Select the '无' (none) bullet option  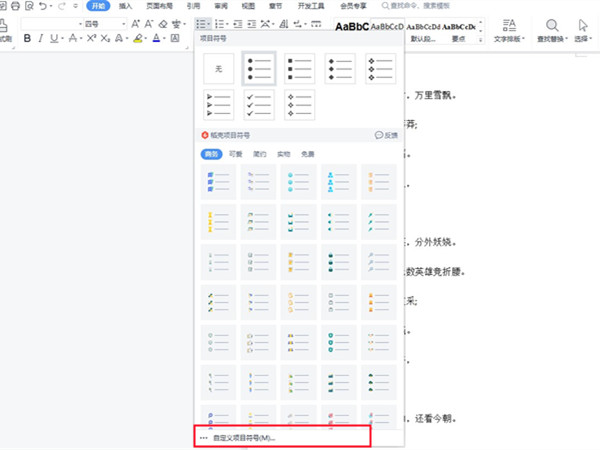[218, 68]
